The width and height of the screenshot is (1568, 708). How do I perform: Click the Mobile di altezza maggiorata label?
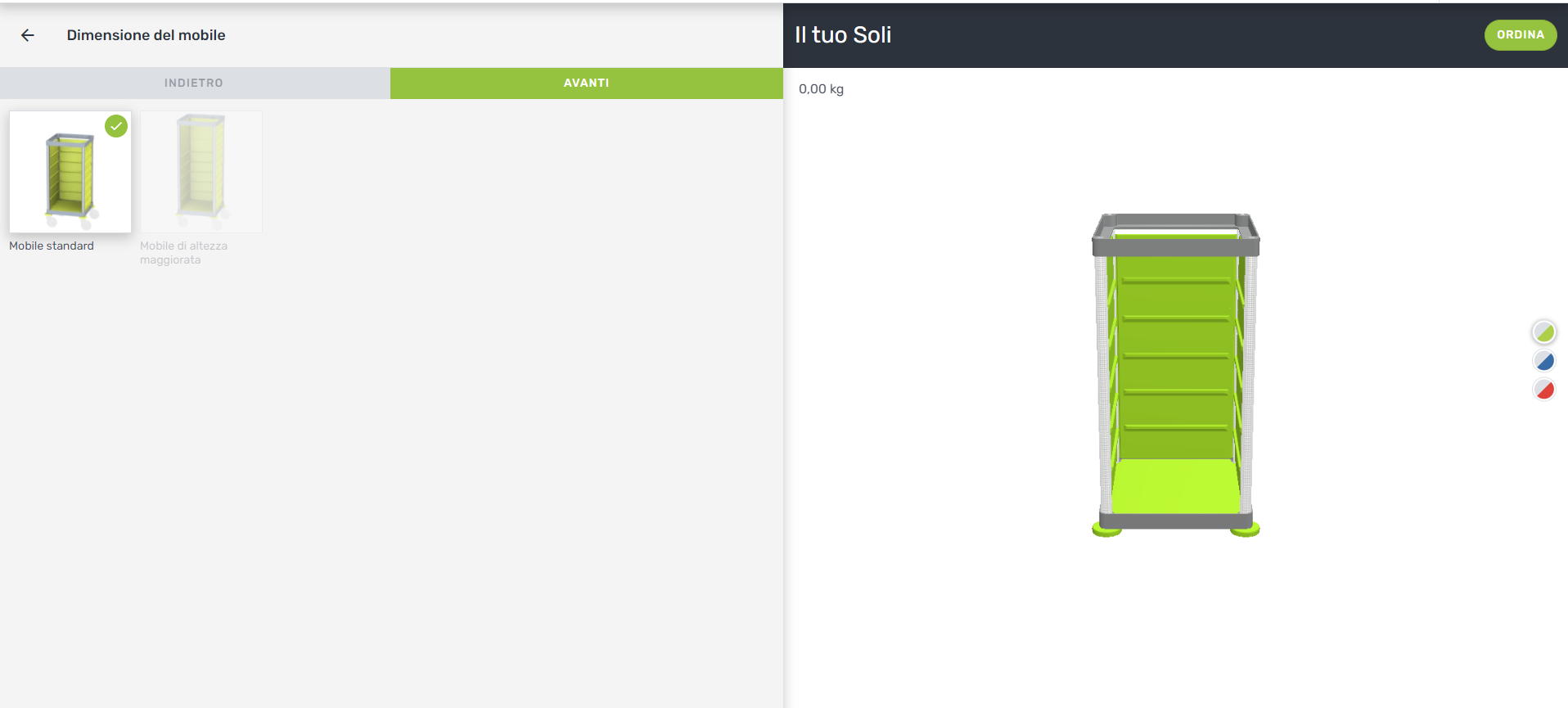point(183,253)
